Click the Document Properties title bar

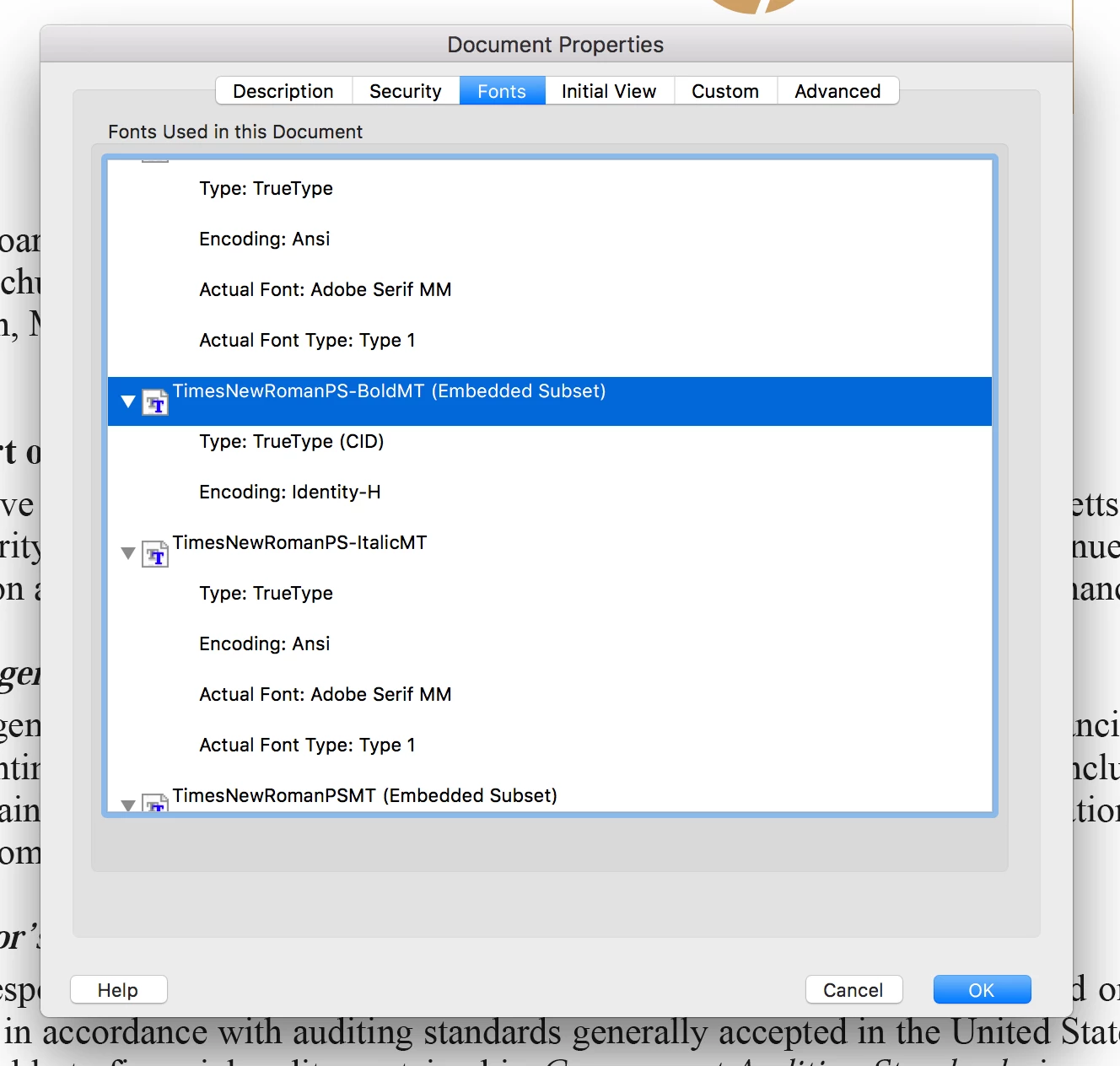click(556, 44)
